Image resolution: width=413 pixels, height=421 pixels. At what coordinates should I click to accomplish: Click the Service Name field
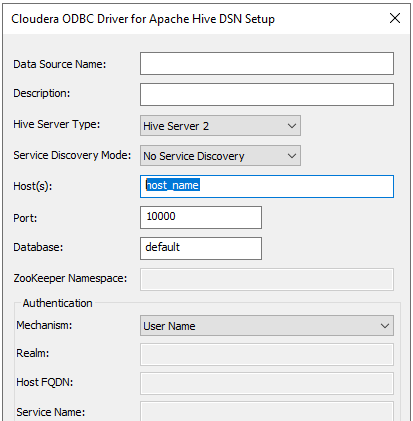267,412
